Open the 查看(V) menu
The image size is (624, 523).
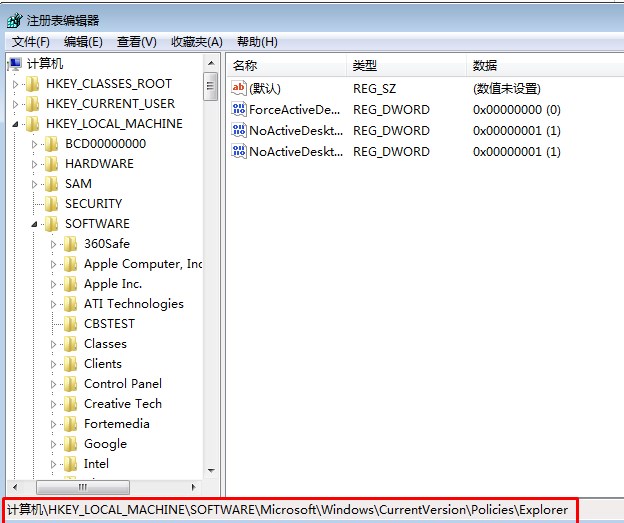tap(136, 41)
